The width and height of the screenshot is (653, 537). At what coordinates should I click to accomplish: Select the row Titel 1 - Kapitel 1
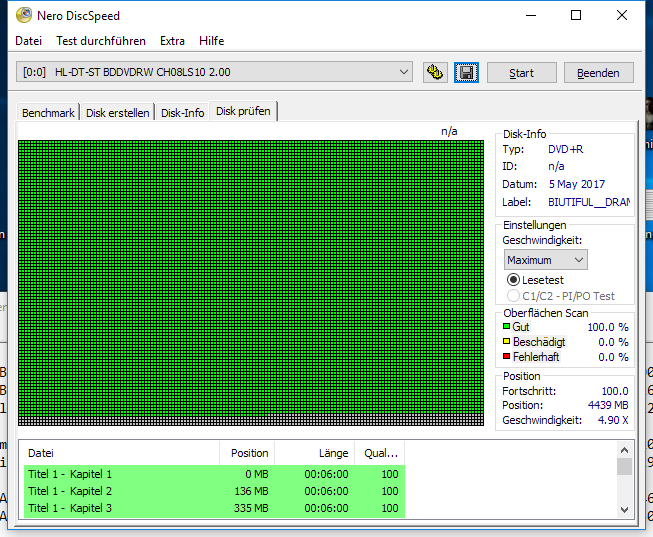pyautogui.click(x=214, y=474)
